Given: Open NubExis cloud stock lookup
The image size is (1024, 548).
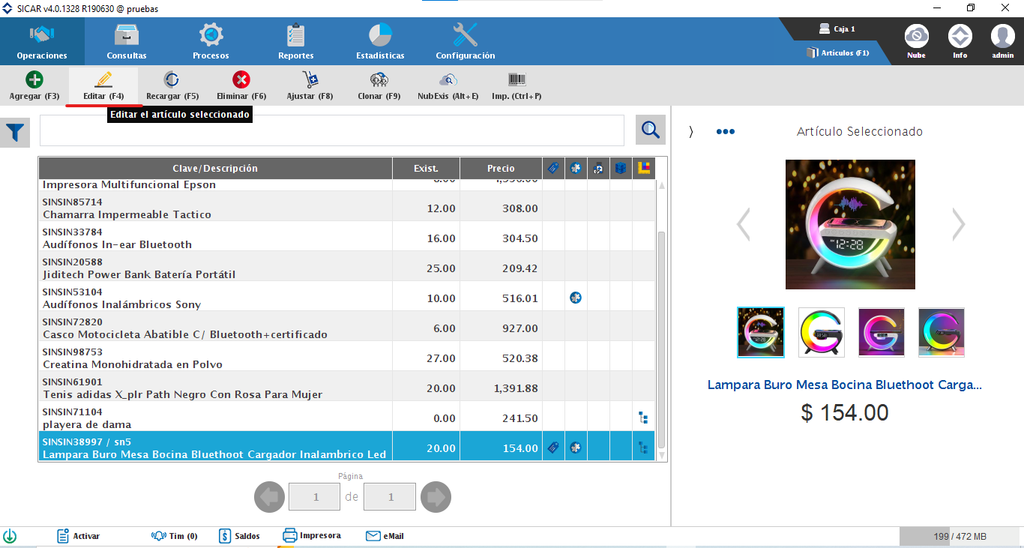Looking at the screenshot, I should (x=447, y=86).
